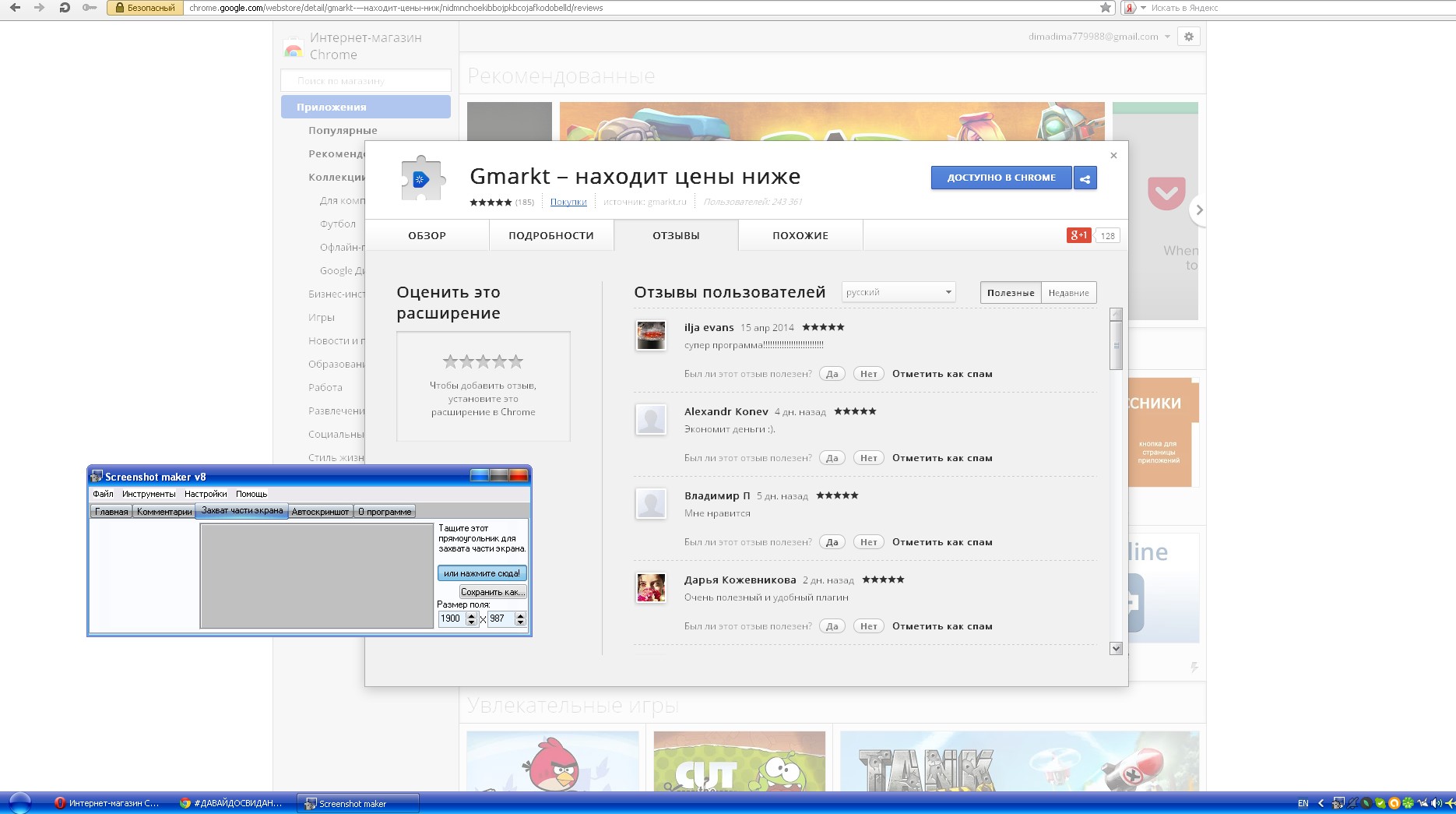This screenshot has height=814, width=1456.
Task: Open the Yandex search engine dropdown arrow
Action: [1143, 8]
